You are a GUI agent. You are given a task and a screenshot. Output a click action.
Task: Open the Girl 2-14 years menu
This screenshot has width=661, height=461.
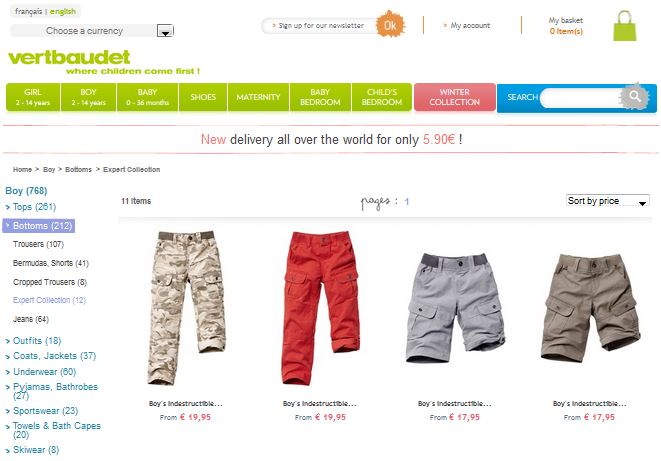point(33,97)
